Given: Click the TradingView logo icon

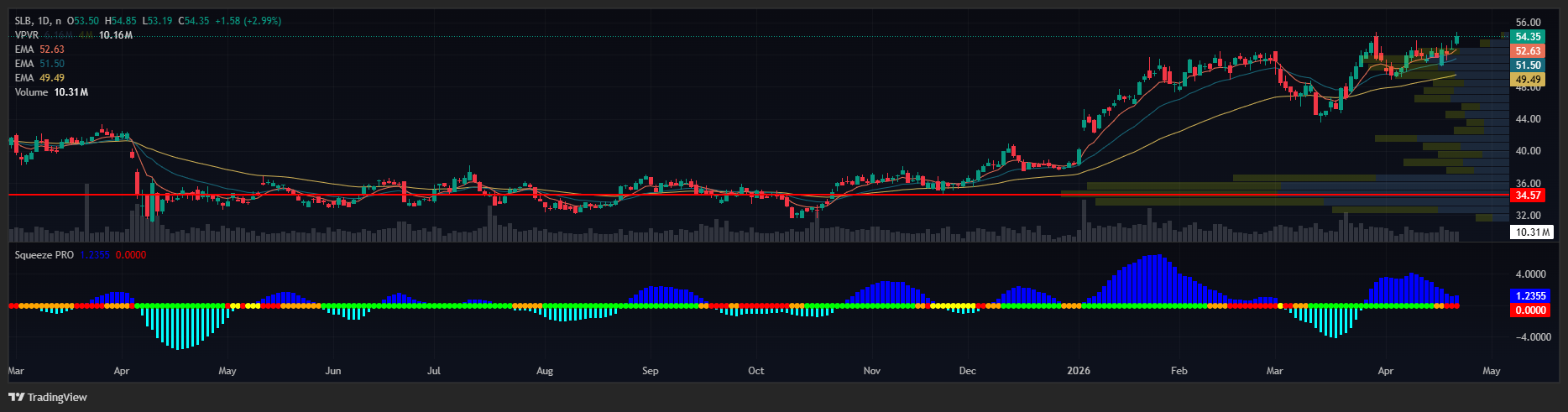Looking at the screenshot, I should click(x=16, y=397).
